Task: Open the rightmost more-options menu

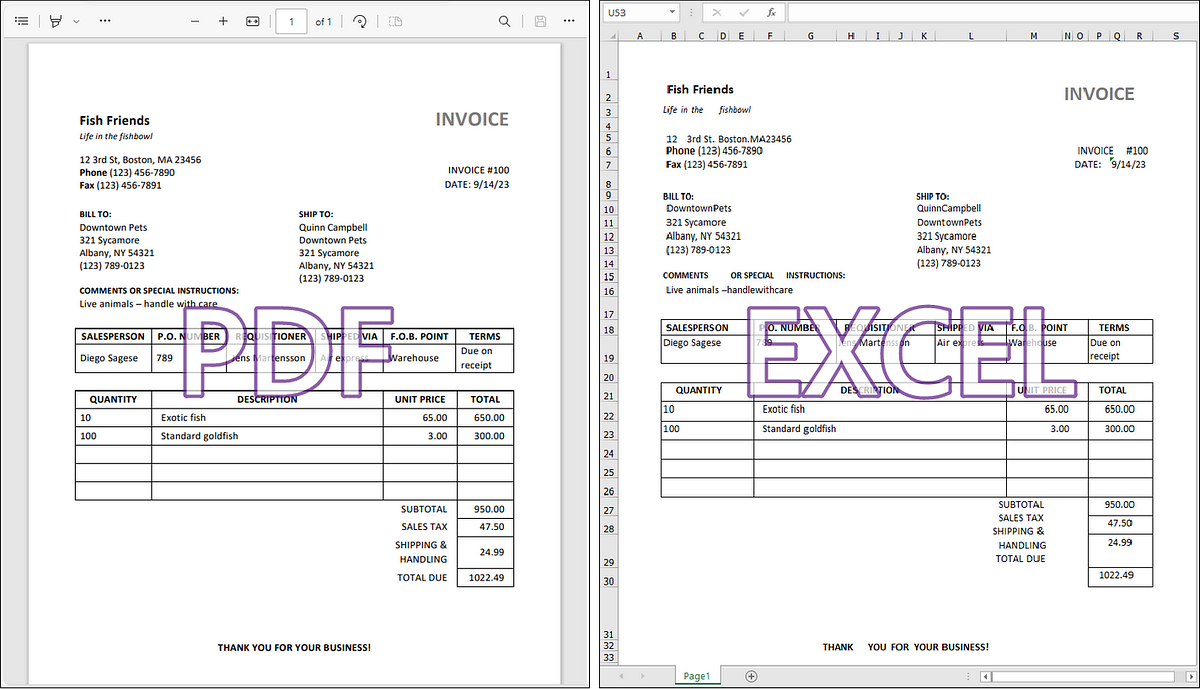Action: (x=569, y=20)
